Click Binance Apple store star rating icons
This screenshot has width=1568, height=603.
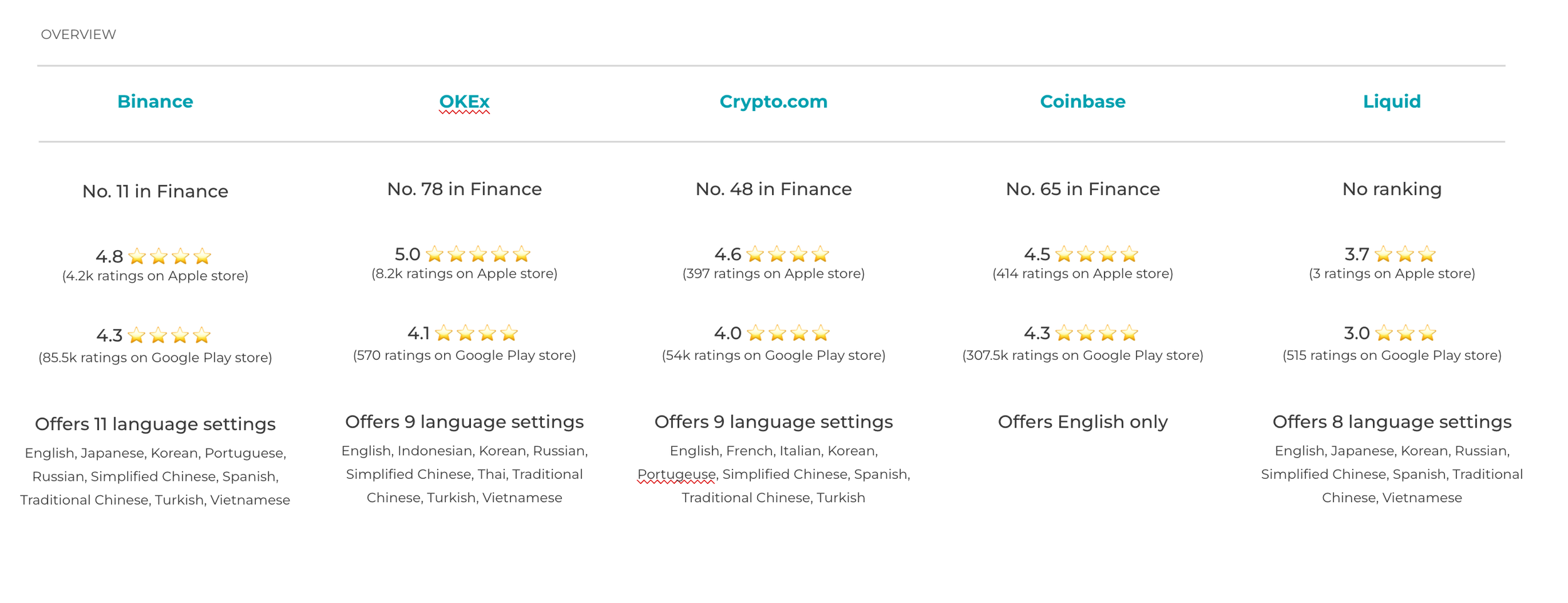coord(169,256)
